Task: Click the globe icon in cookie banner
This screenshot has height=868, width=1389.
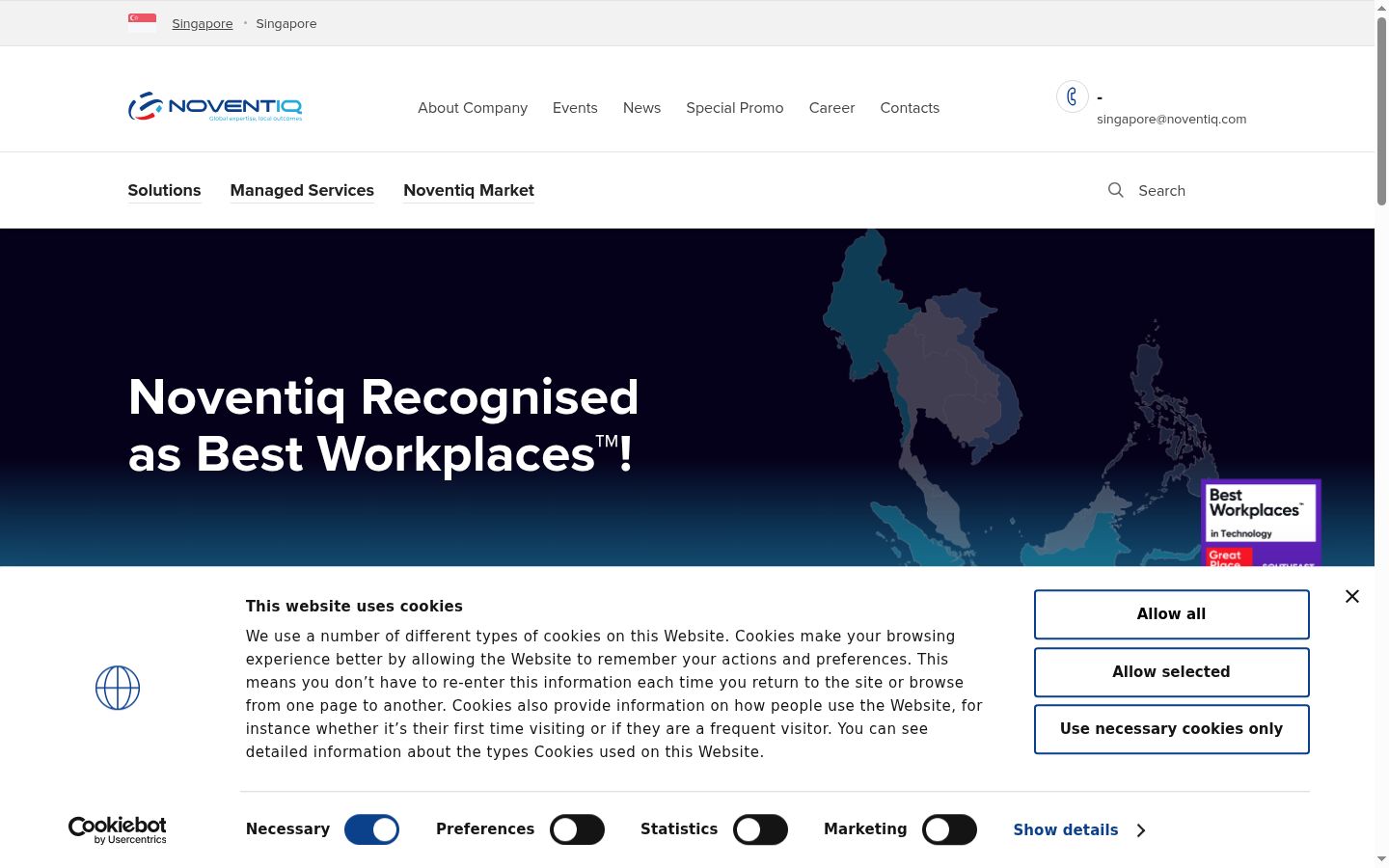Action: coord(118,688)
